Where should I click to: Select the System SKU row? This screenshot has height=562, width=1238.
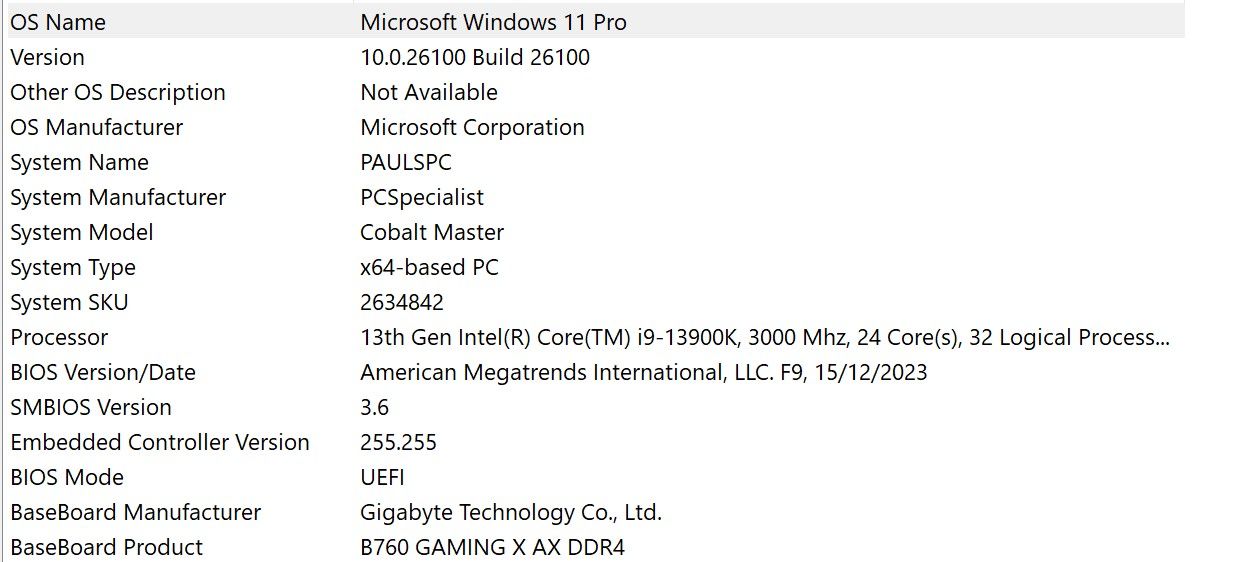tap(69, 302)
